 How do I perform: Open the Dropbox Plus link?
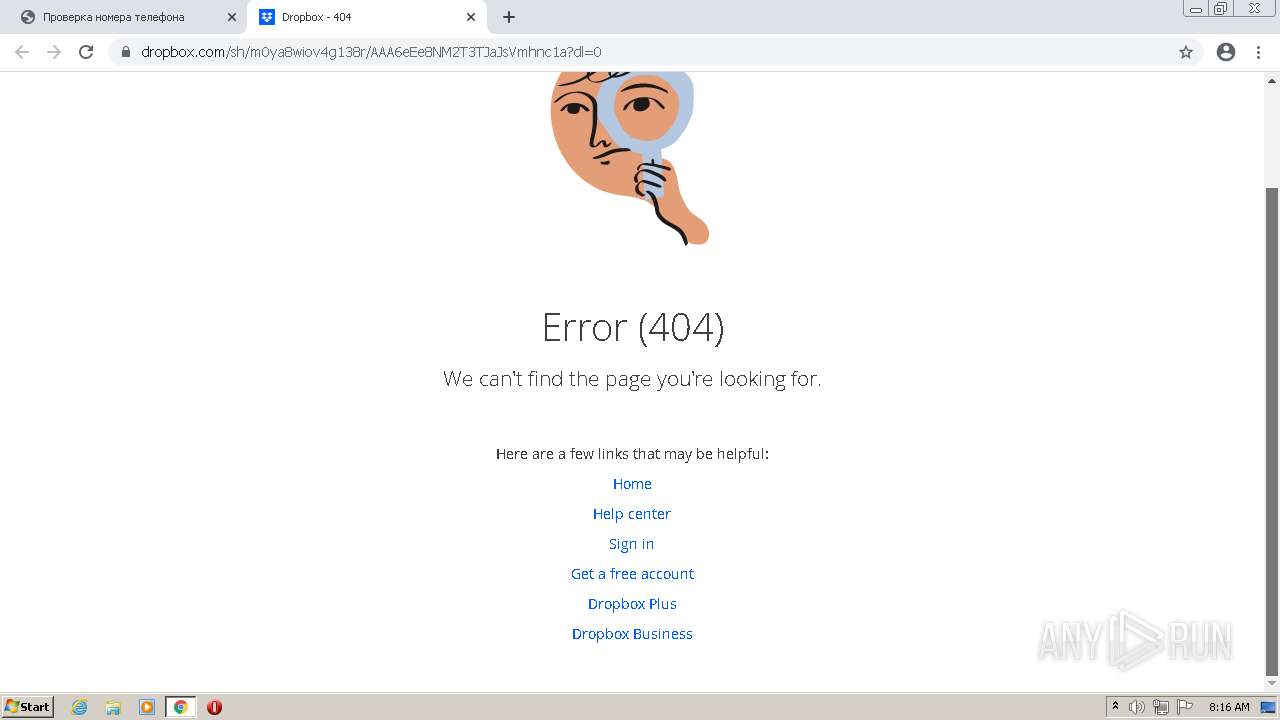tap(632, 604)
